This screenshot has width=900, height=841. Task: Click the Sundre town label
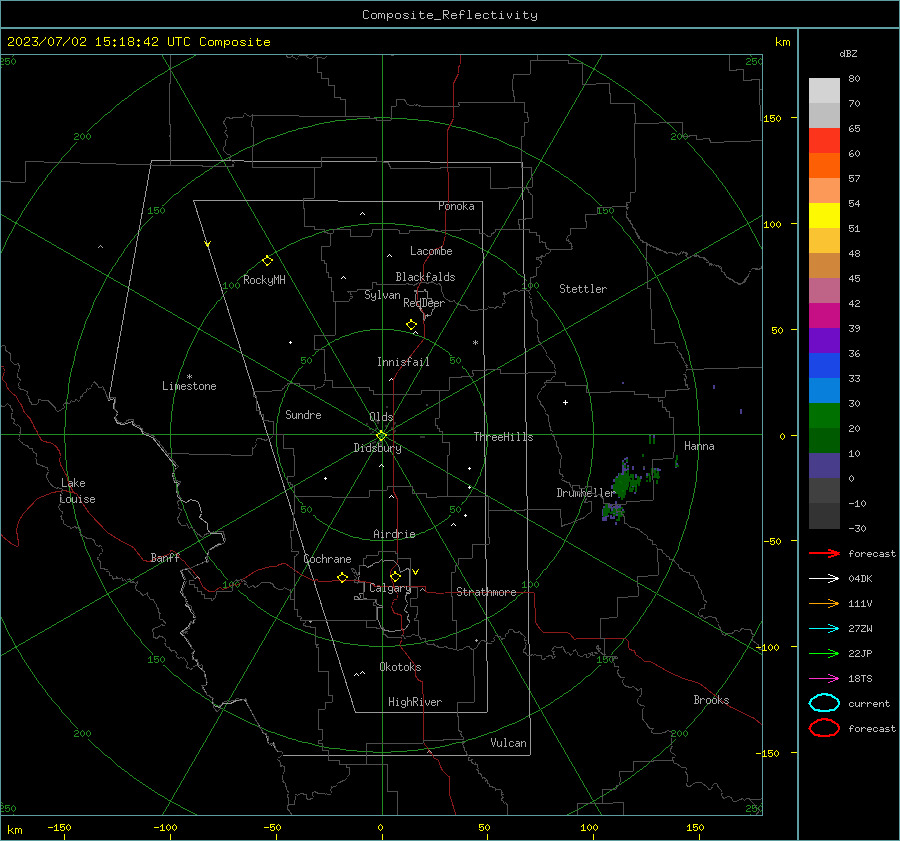[303, 414]
